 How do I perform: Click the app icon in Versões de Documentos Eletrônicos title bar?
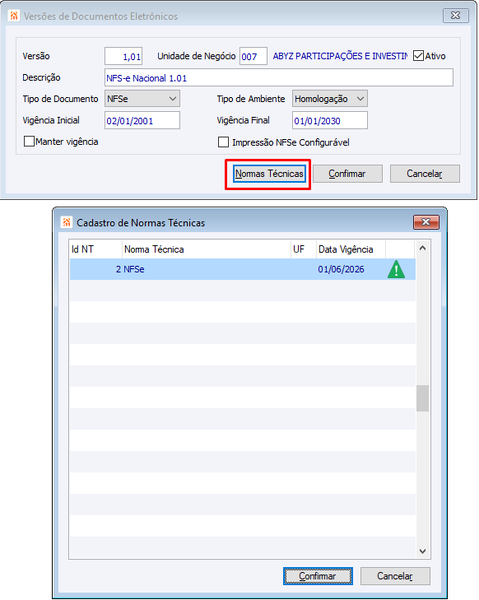point(14,16)
